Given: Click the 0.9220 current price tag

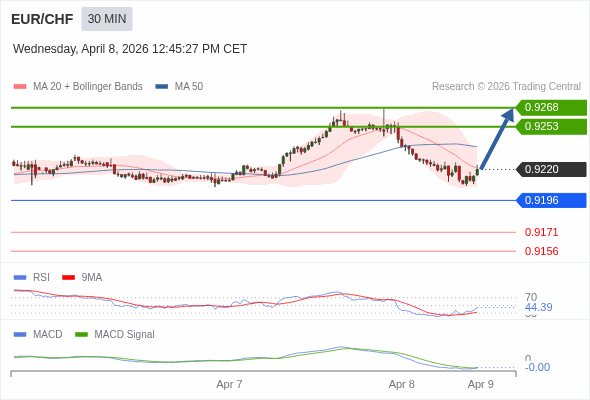Looking at the screenshot, I should click(551, 169).
